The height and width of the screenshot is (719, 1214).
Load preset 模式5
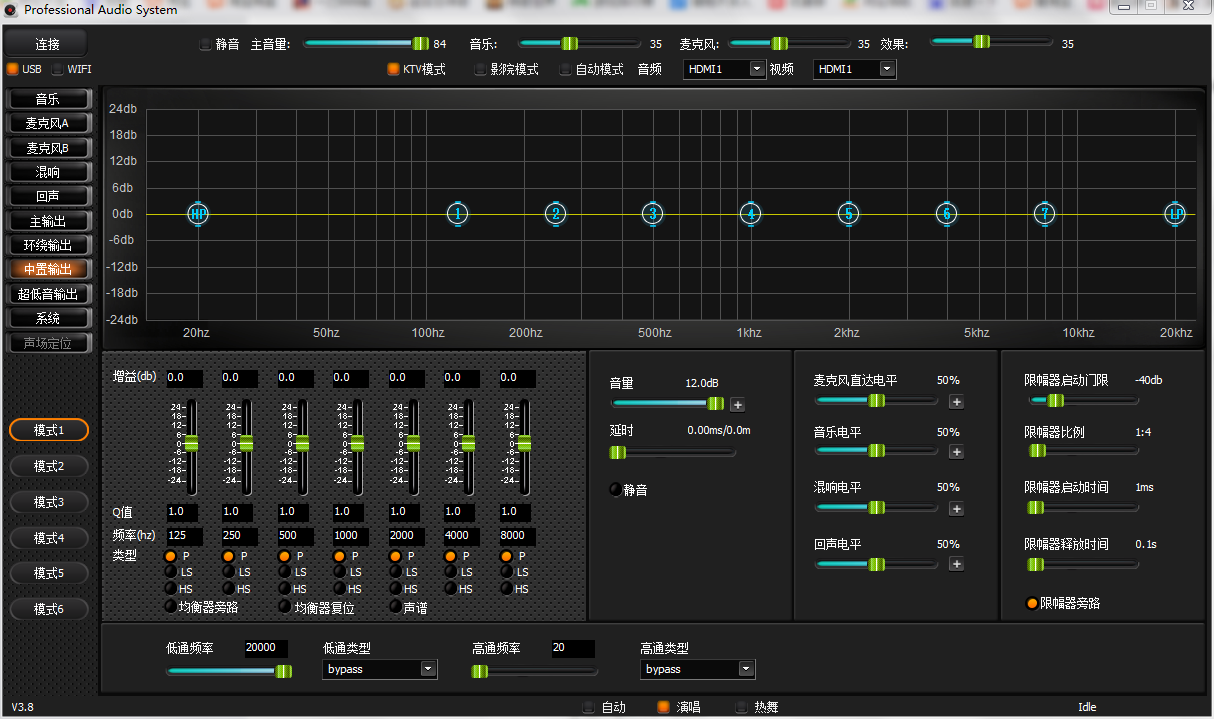coord(49,573)
